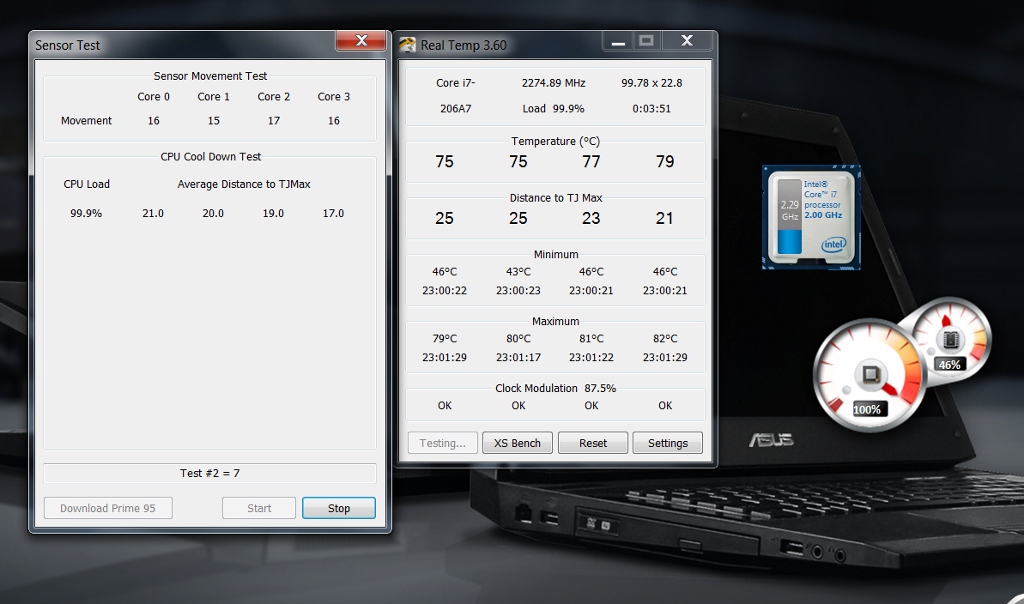Select the "Core 1" column header
1024x604 pixels.
pos(214,97)
